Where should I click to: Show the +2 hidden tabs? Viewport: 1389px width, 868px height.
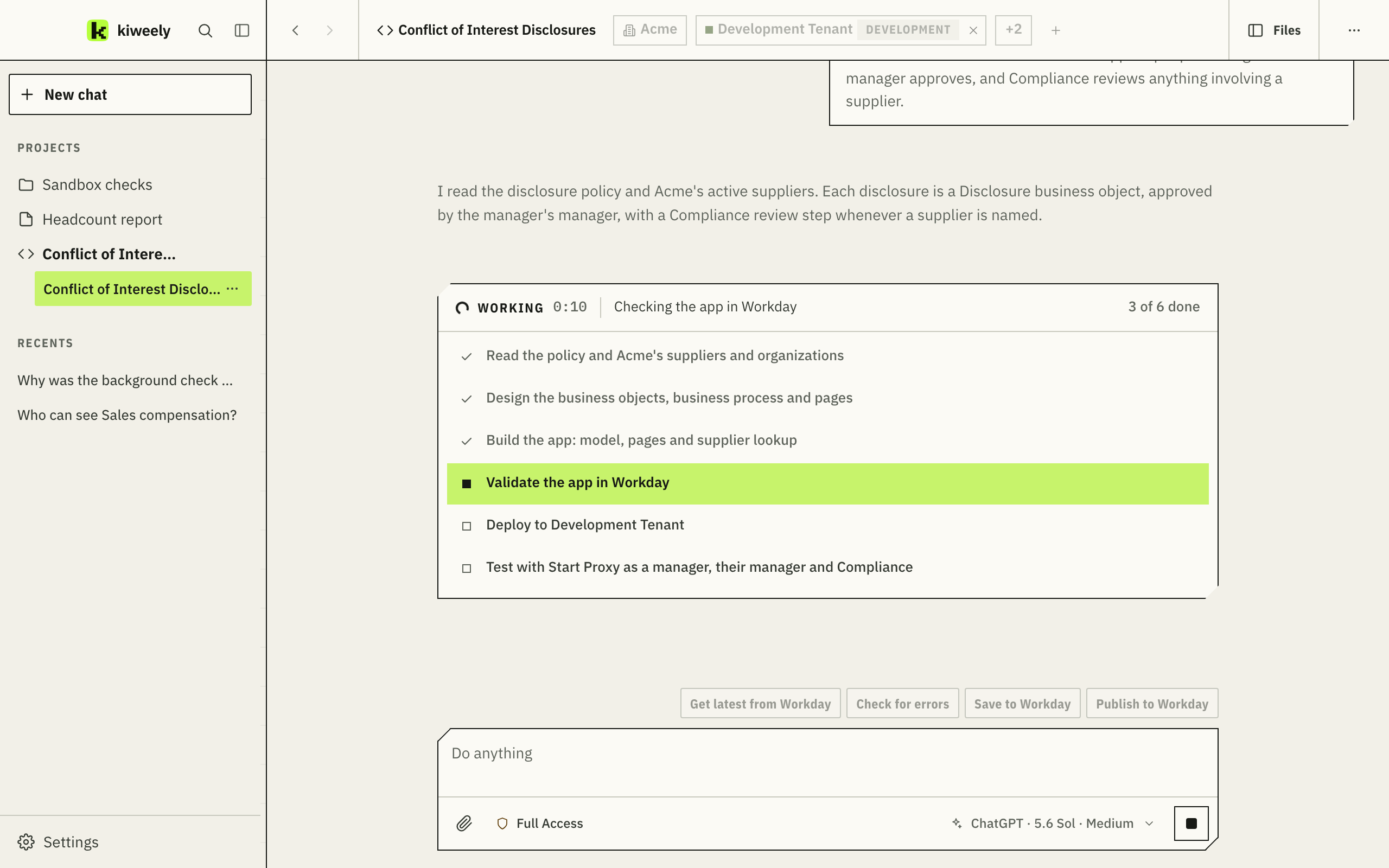1013,30
